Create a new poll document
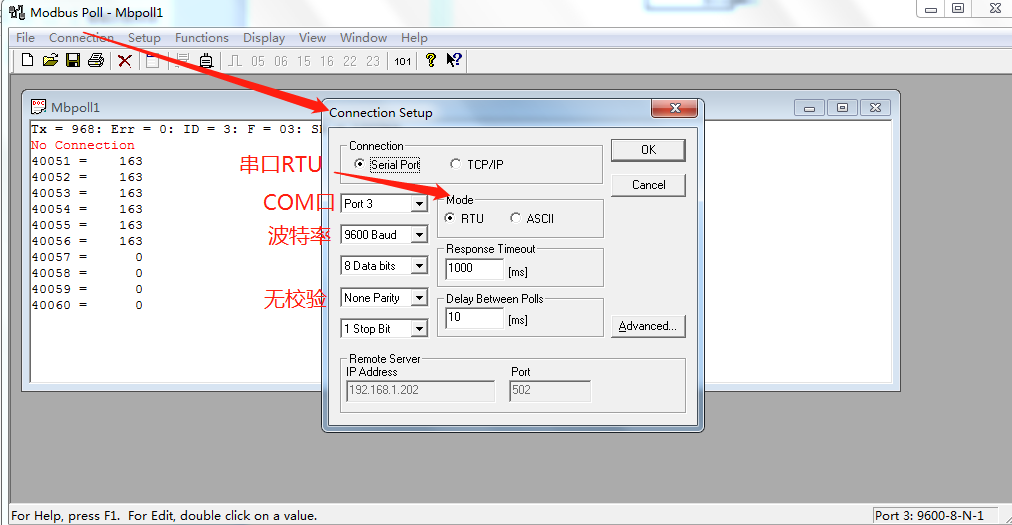The width and height of the screenshot is (1012, 525). (x=27, y=61)
